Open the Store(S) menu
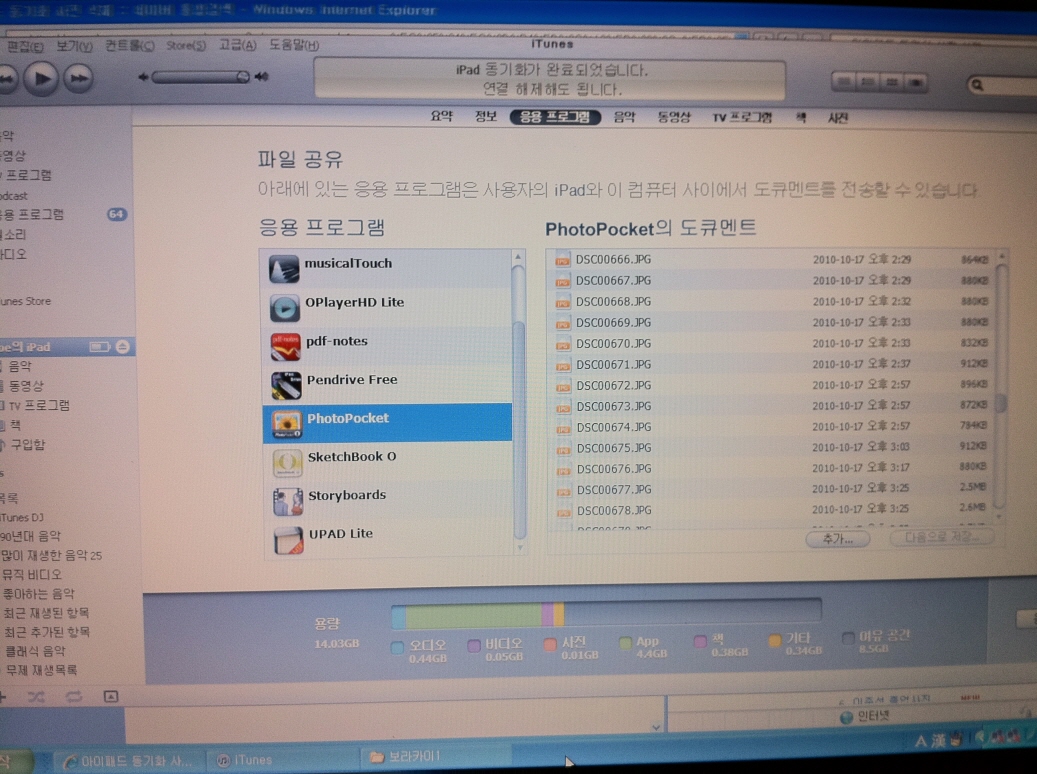This screenshot has width=1037, height=774. click(x=186, y=46)
